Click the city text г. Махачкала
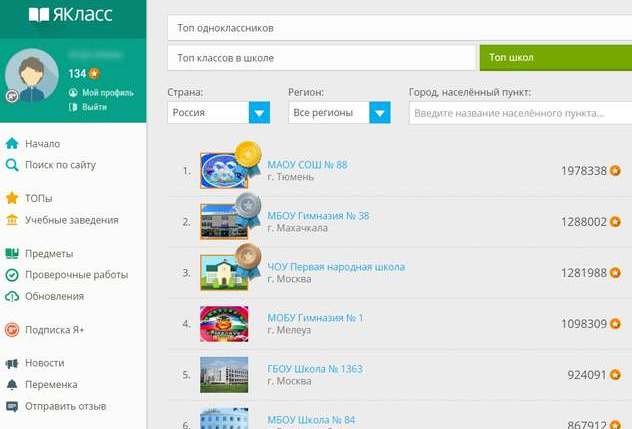This screenshot has height=429, width=632. (297, 228)
